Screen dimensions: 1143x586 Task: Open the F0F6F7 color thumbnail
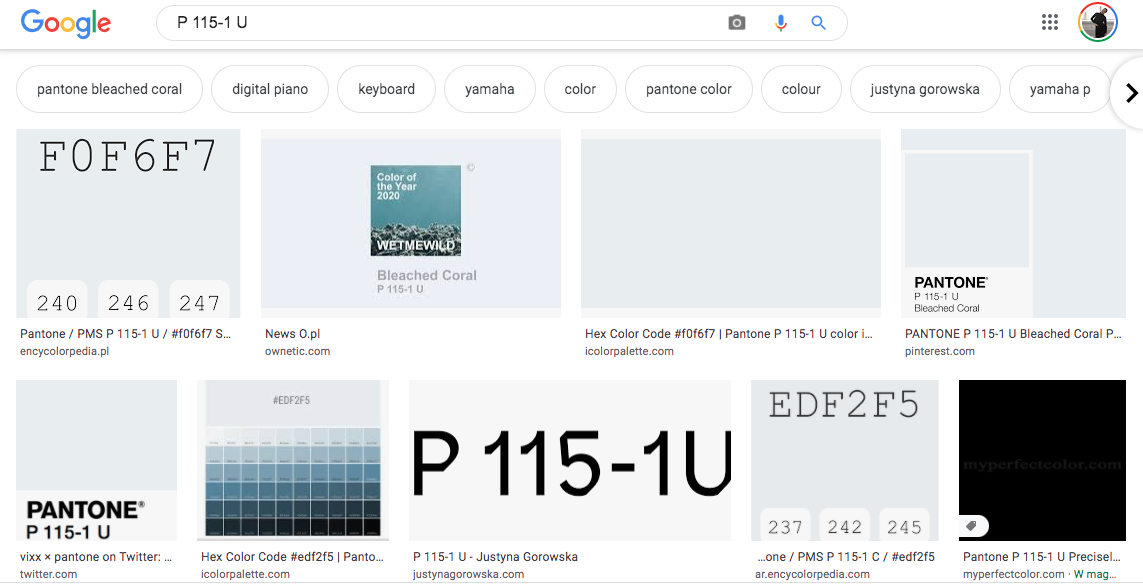(128, 223)
